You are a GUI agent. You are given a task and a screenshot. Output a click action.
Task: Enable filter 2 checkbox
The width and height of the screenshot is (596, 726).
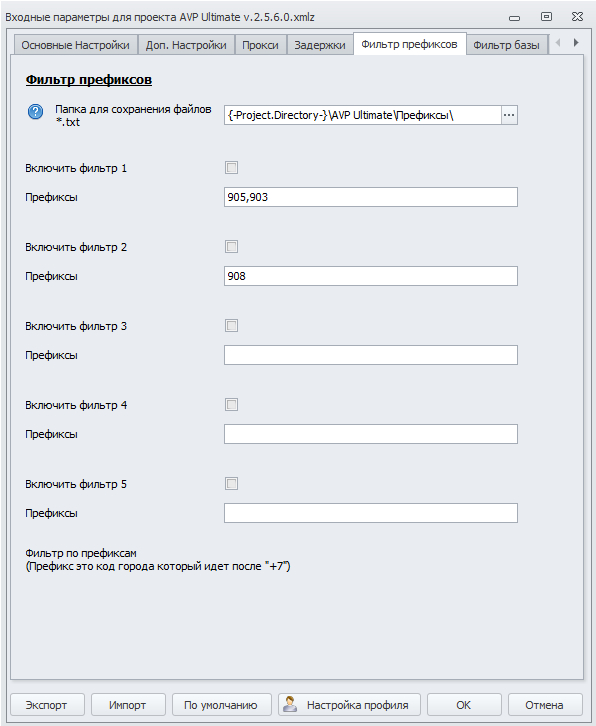(232, 247)
